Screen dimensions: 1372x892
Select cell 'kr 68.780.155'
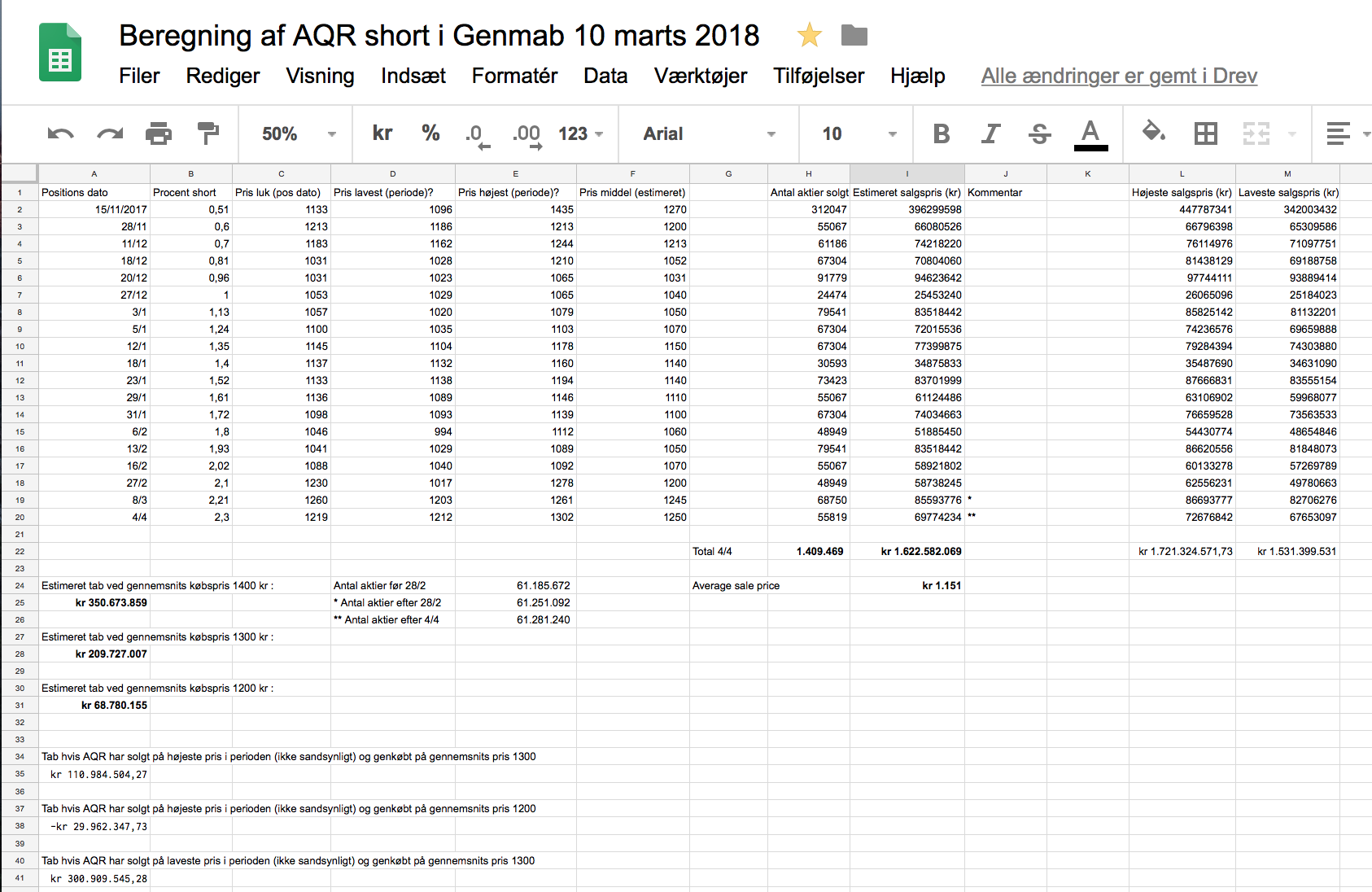click(x=94, y=705)
